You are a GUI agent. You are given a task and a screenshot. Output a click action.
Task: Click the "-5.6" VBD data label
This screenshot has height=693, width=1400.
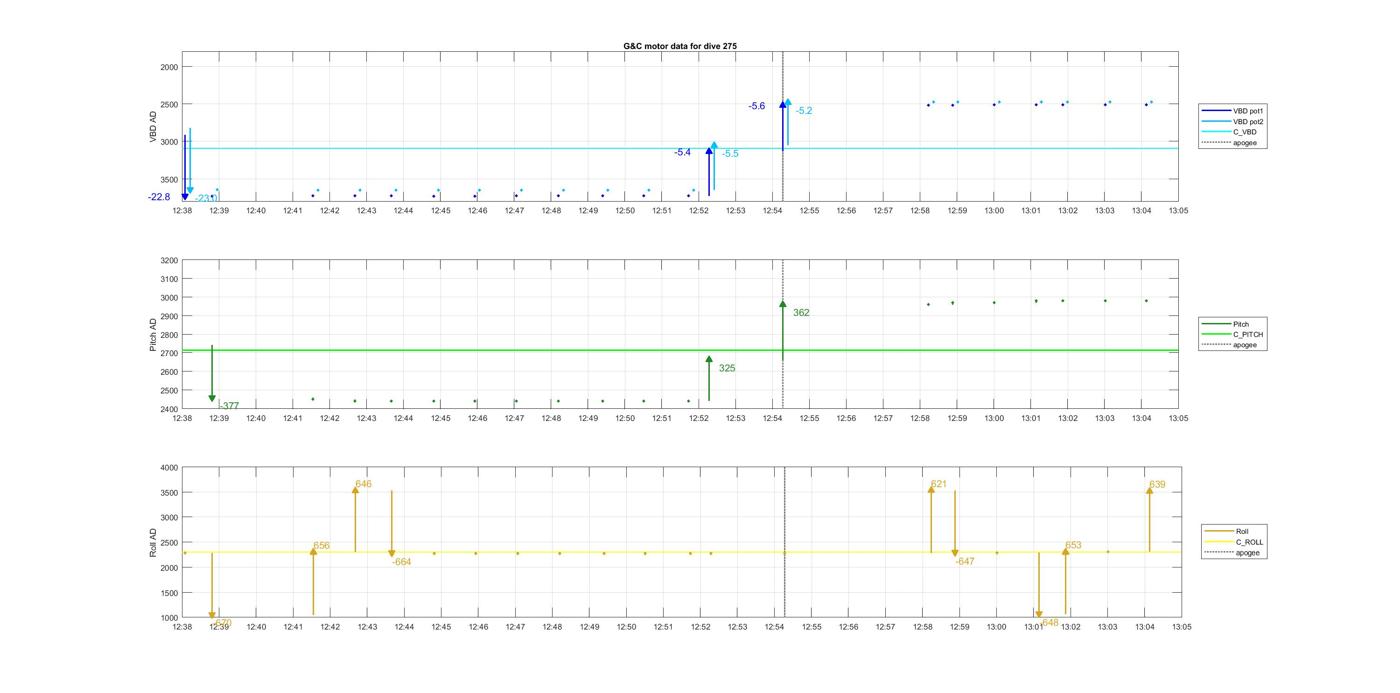[756, 106]
